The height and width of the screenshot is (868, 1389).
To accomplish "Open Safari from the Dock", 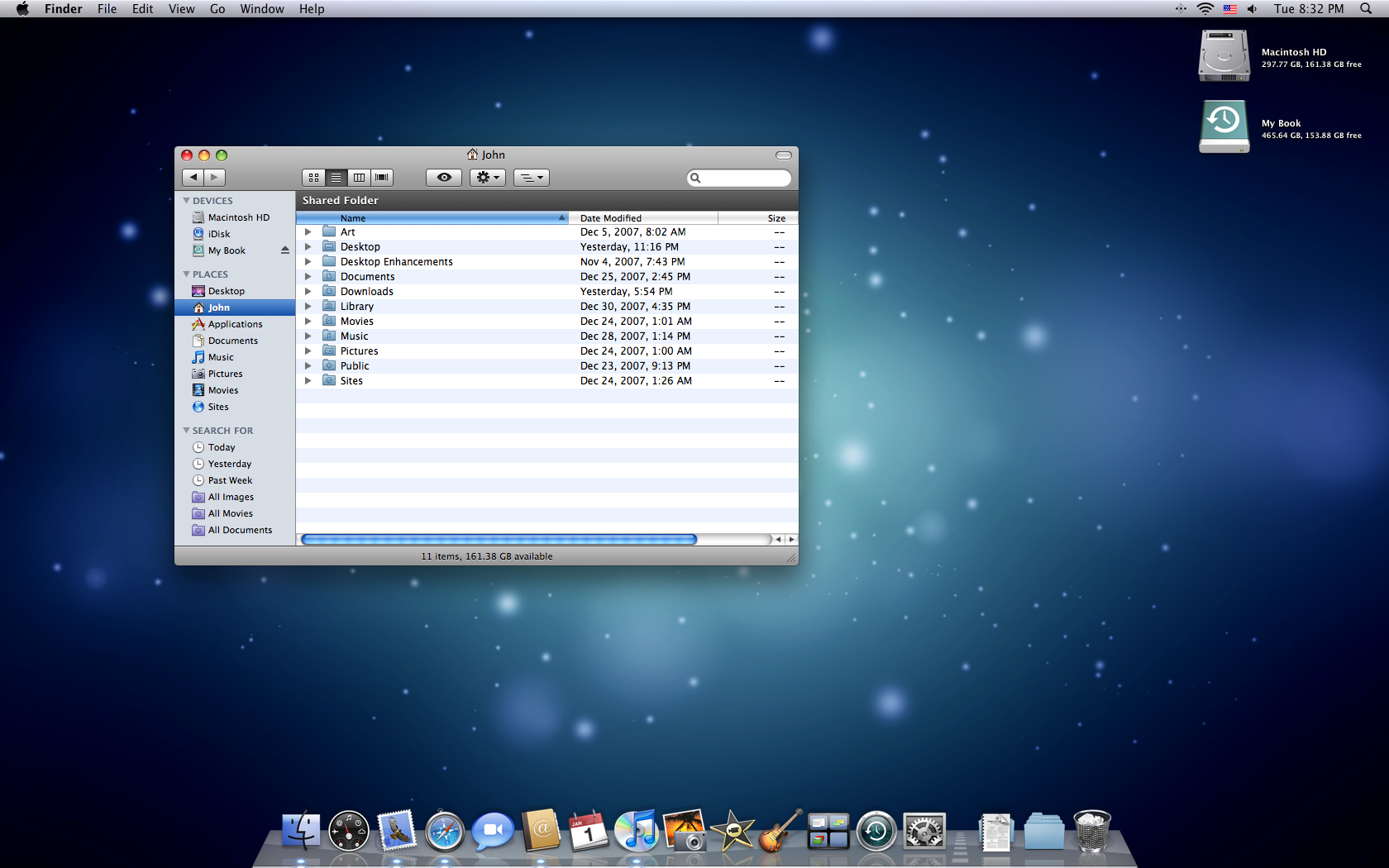I will coord(445,831).
